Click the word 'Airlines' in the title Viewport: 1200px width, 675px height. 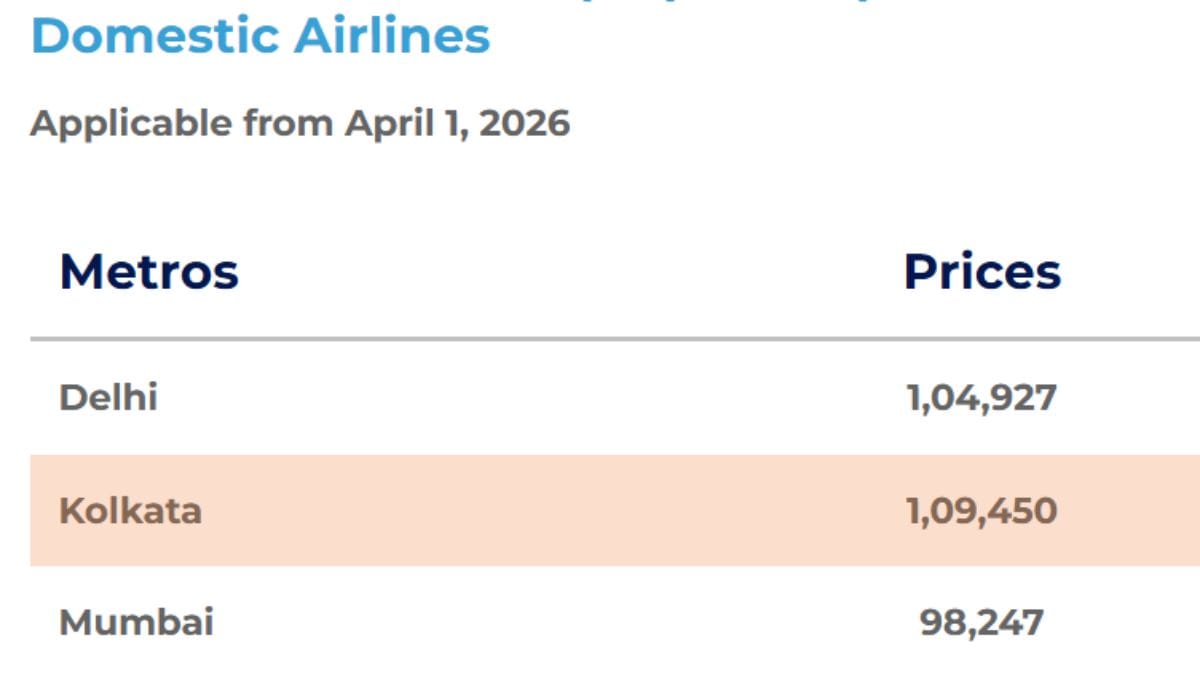tap(392, 35)
